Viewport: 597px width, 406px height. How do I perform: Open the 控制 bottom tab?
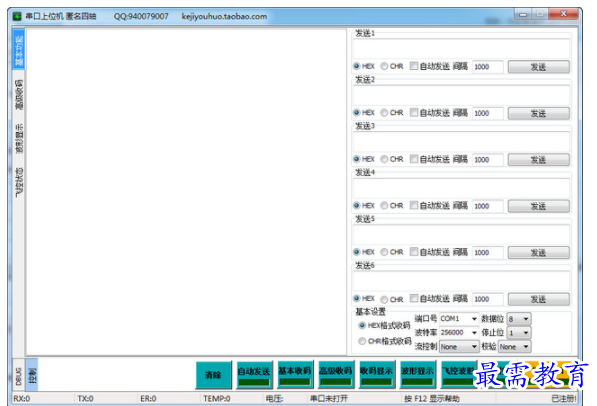(32, 376)
